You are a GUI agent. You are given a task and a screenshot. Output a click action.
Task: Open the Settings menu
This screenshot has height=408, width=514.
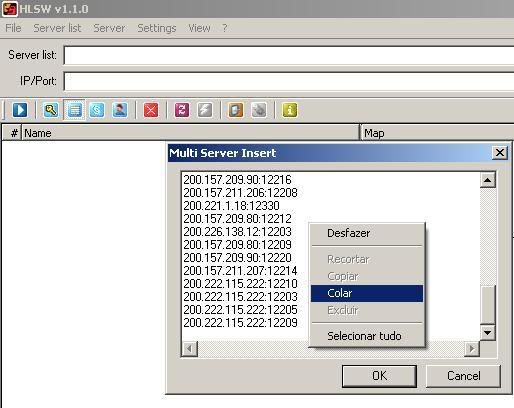tap(157, 28)
